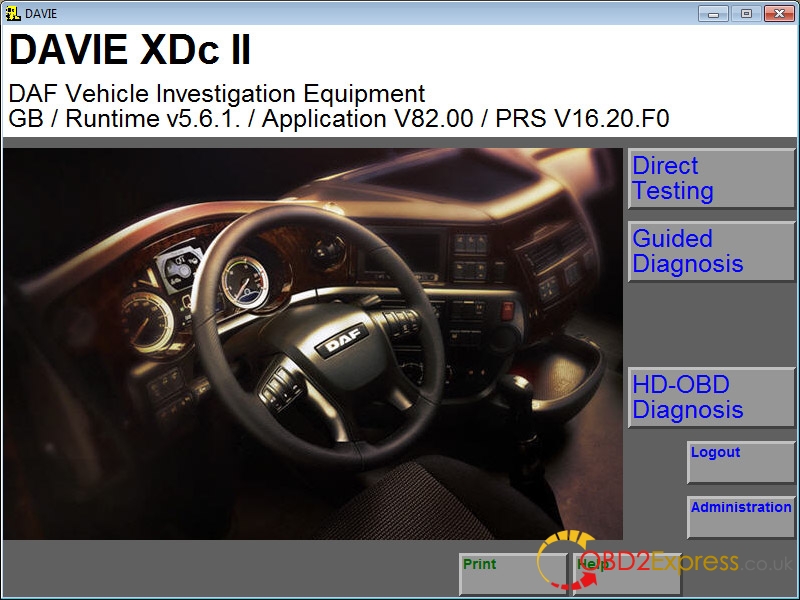Close the DAVIE application window
This screenshot has width=800, height=600.
click(778, 13)
